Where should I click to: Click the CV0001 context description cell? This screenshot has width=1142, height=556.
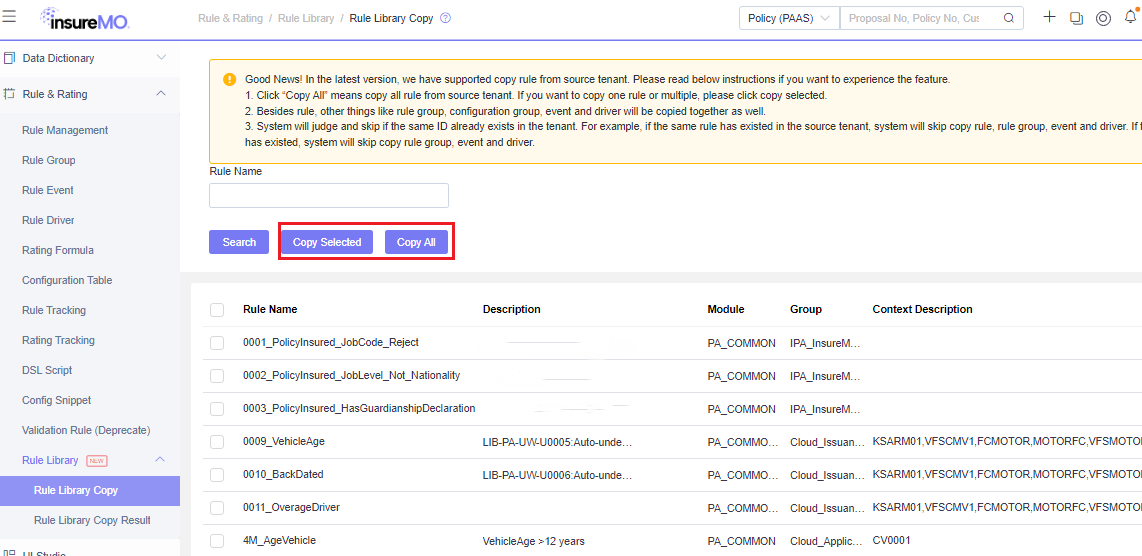pos(891,540)
